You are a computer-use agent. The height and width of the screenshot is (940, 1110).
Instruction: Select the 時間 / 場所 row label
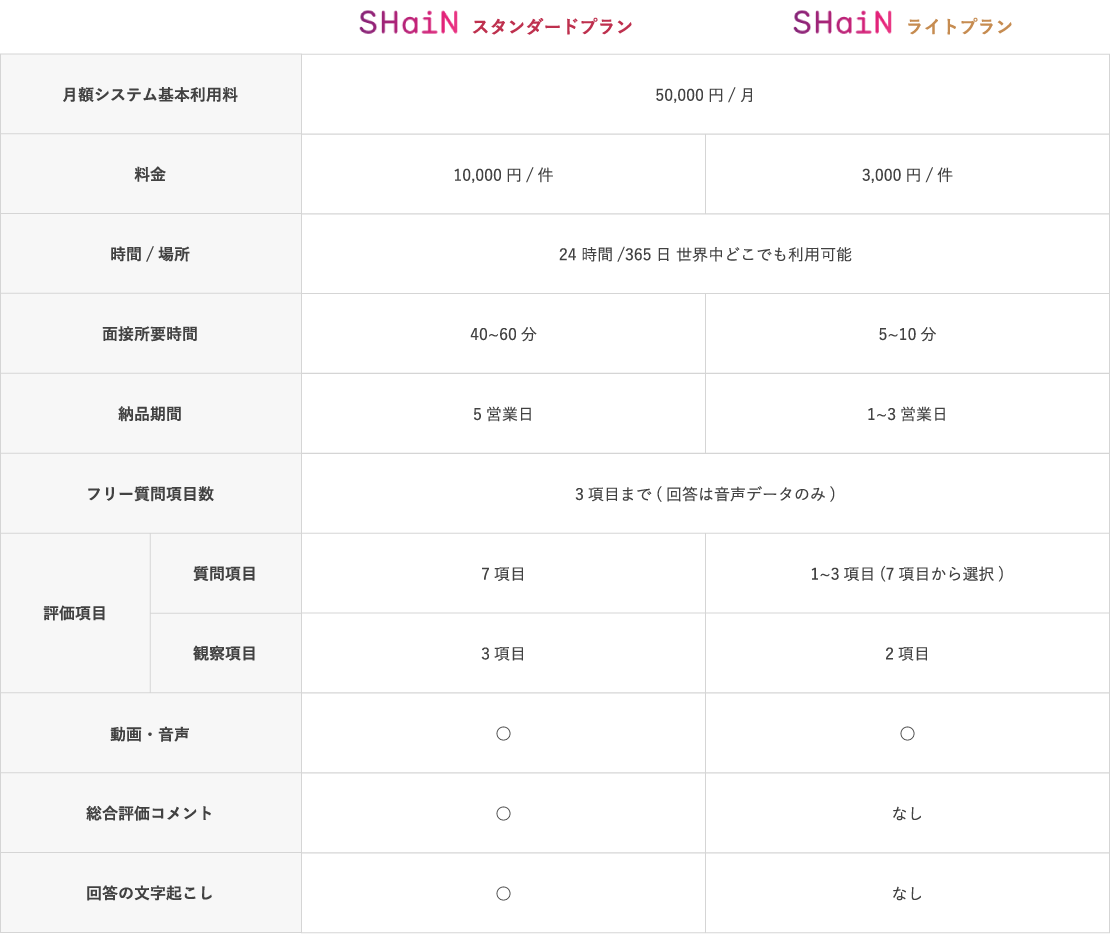150,254
